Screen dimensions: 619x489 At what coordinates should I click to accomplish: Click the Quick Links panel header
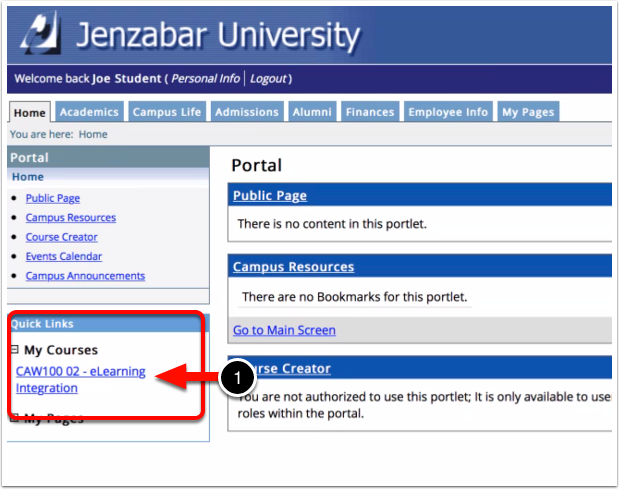click(107, 324)
